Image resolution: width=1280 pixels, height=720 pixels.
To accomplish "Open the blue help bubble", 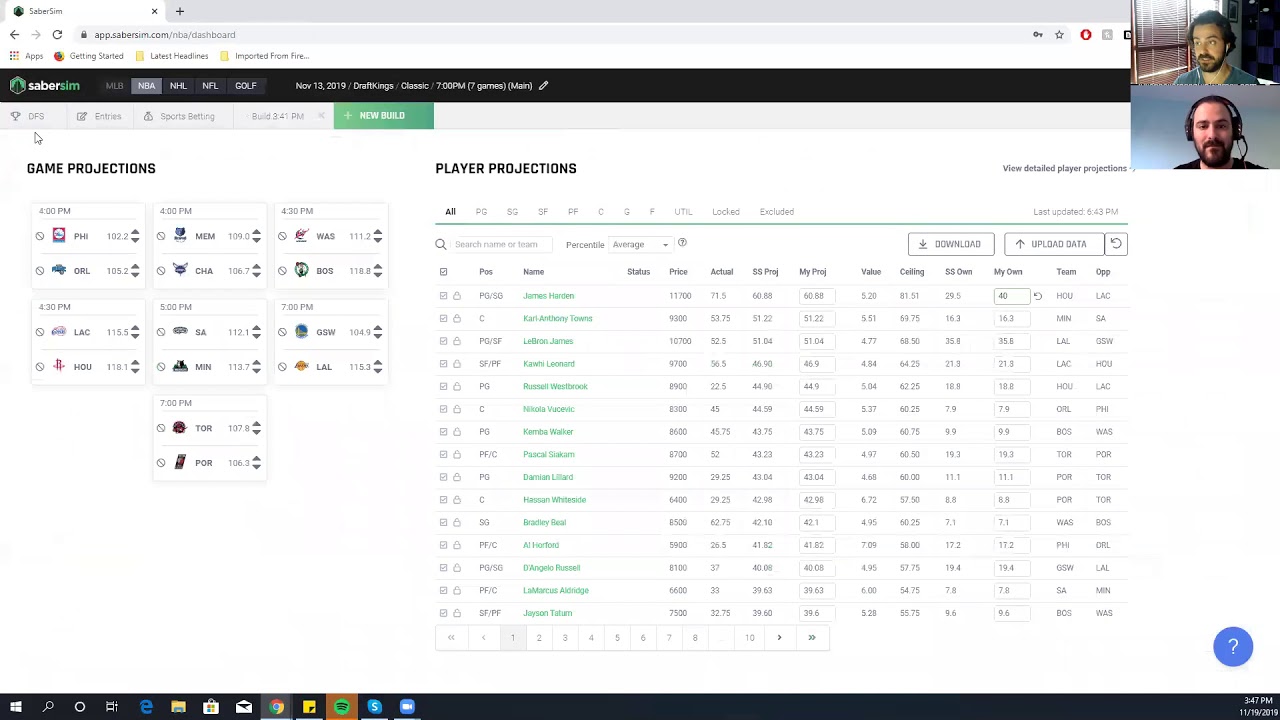I will pyautogui.click(x=1233, y=646).
